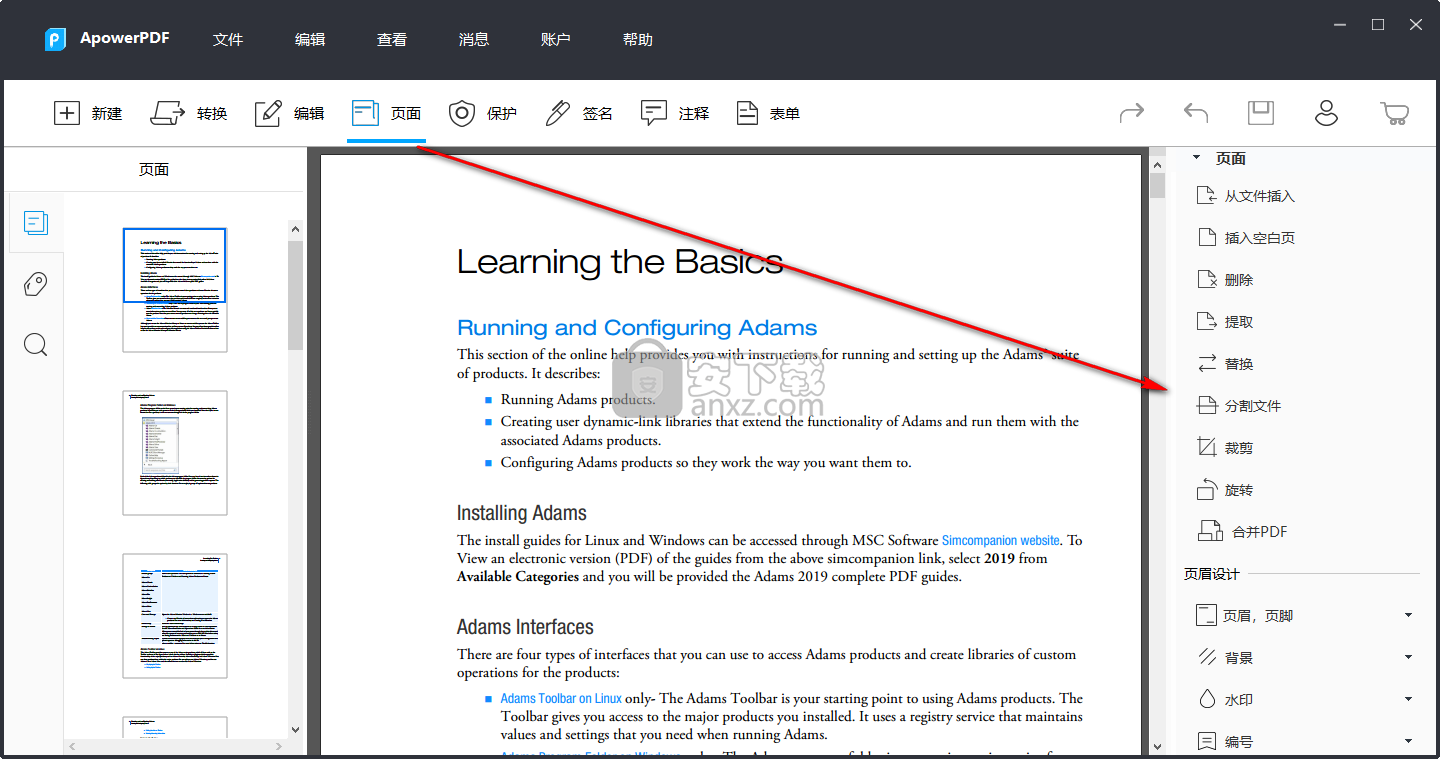Open the 文件 (File) menu
Image resolution: width=1440 pixels, height=759 pixels.
tap(228, 40)
